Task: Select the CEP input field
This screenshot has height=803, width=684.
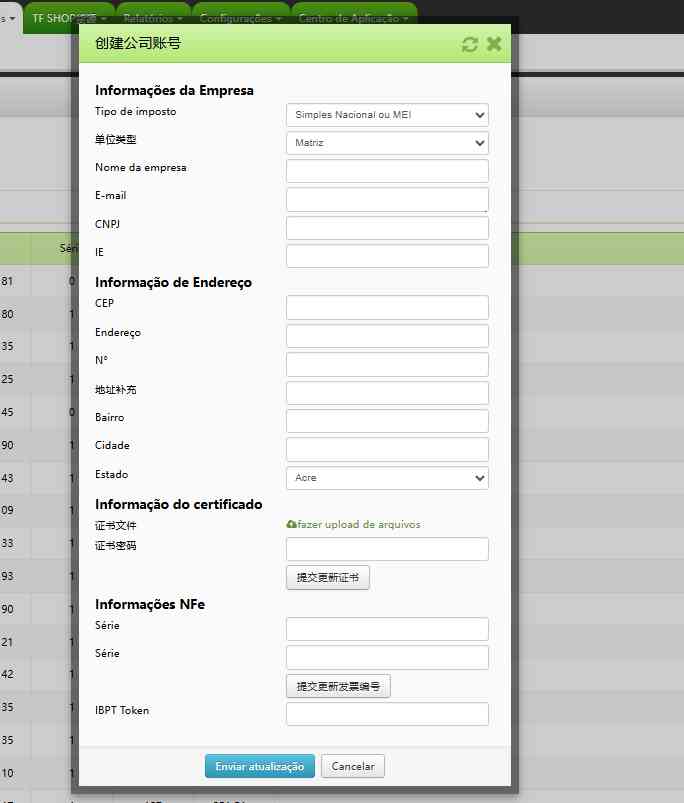Action: click(x=387, y=307)
